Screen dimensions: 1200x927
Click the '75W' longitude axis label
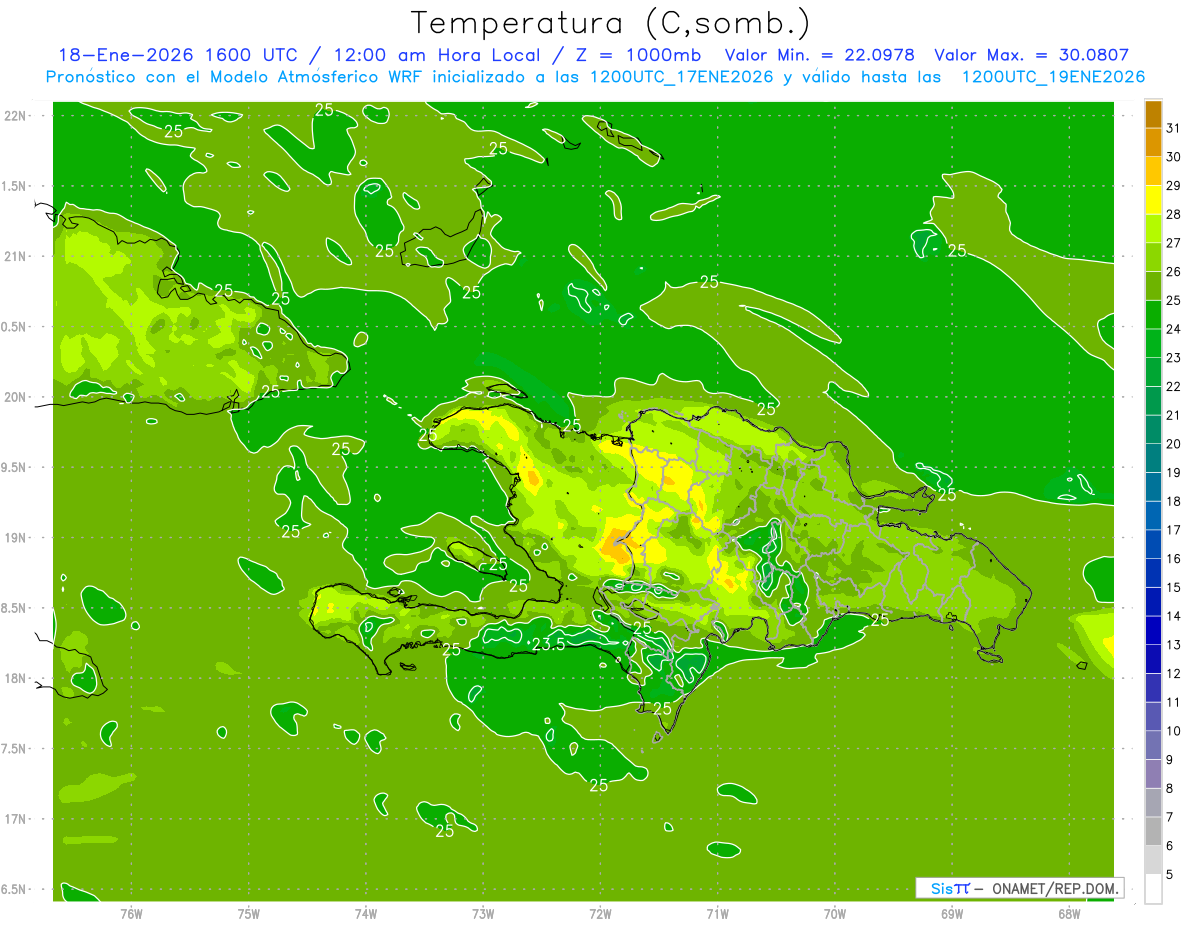[x=249, y=913]
